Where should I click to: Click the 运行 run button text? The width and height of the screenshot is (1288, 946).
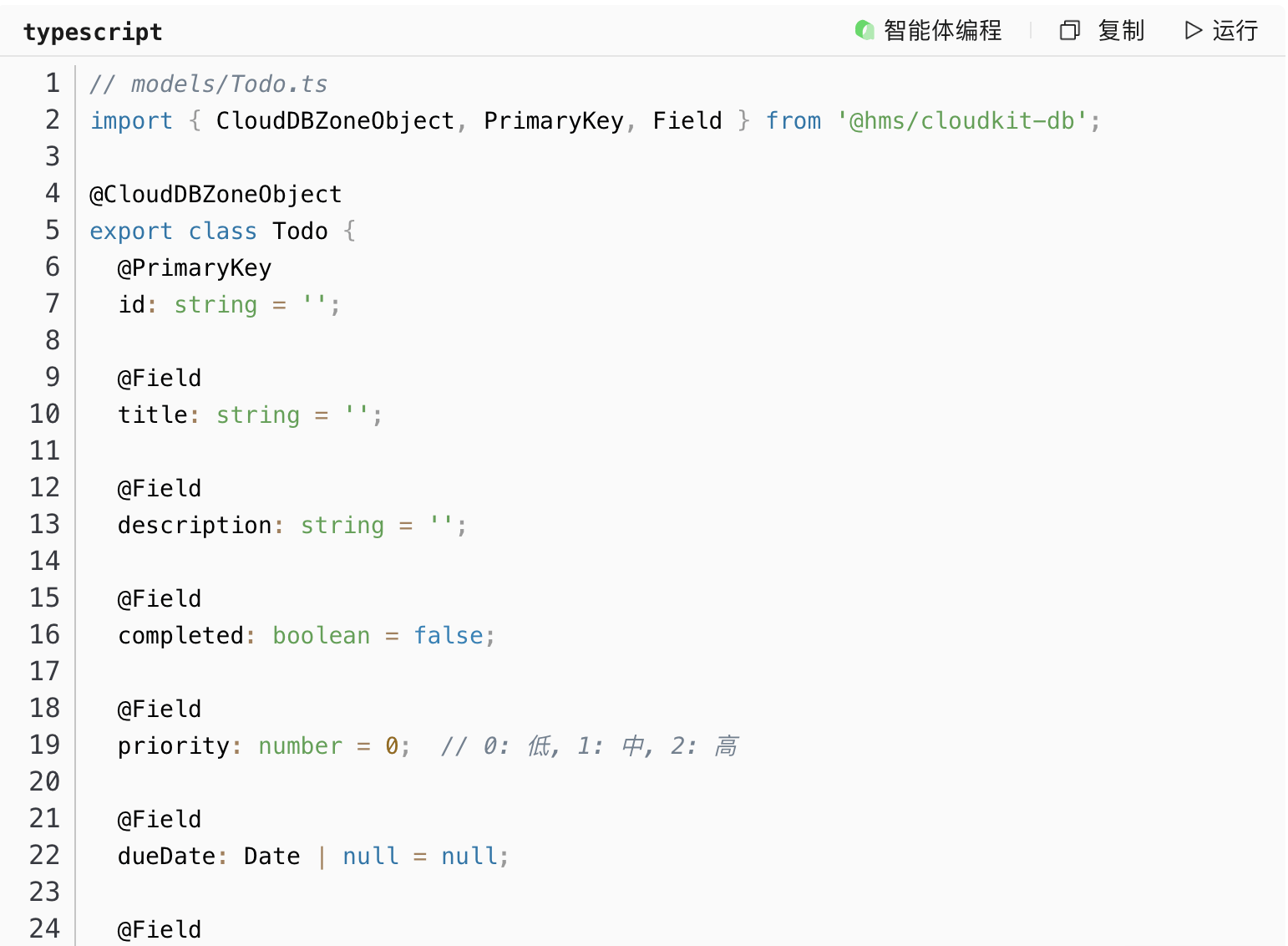1235,31
